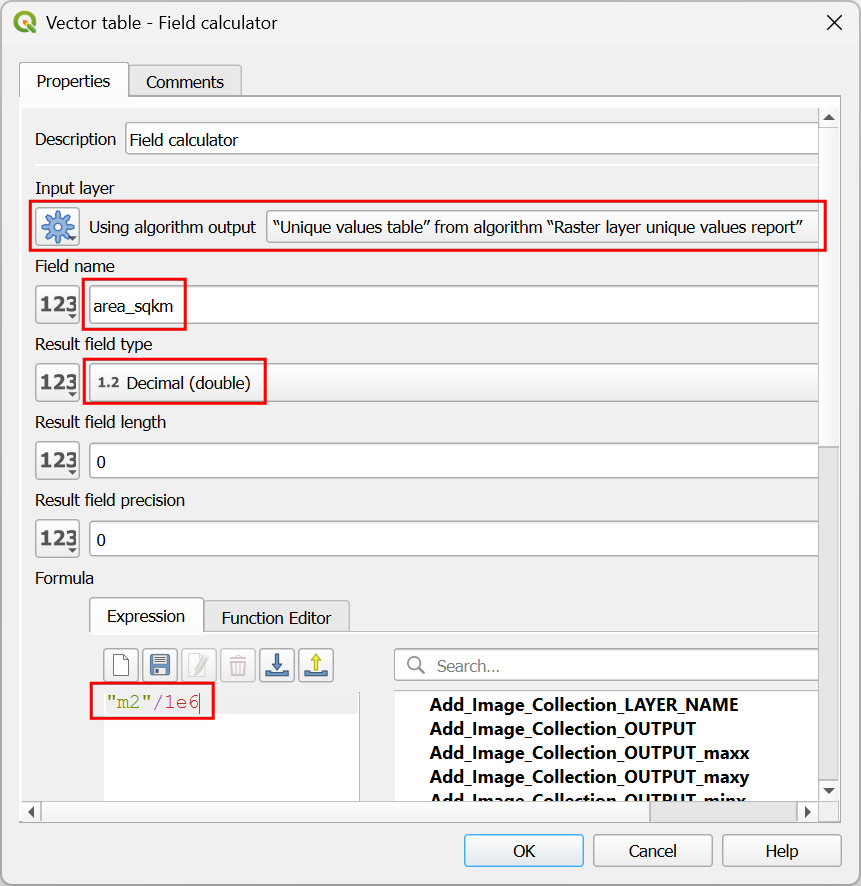This screenshot has height=886, width=861.
Task: Click the delete stored expression trash icon
Action: tap(237, 665)
